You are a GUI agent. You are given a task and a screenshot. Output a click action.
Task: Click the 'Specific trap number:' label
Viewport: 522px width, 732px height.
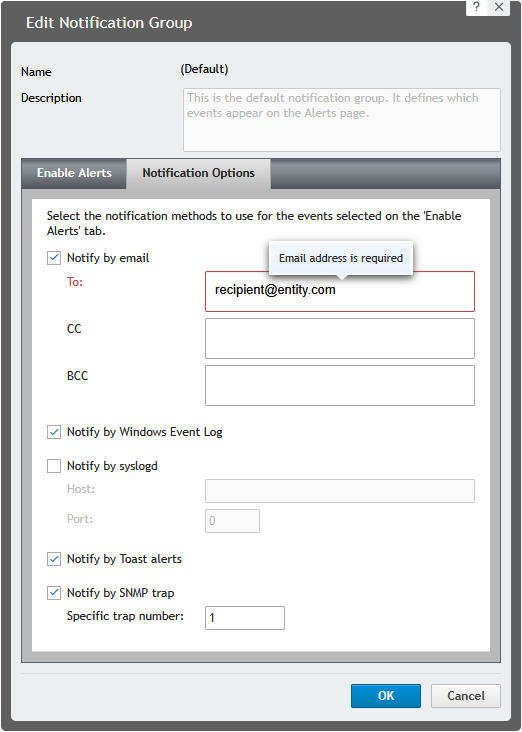125,616
